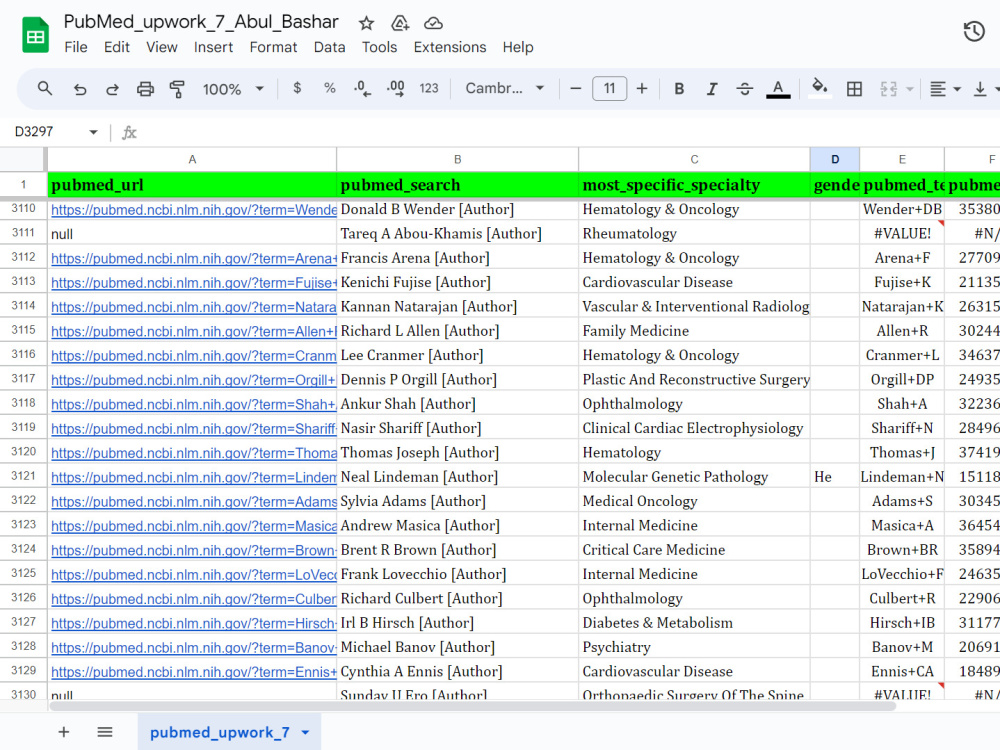Open the all sheets list icon
This screenshot has width=1000, height=750.
105,732
